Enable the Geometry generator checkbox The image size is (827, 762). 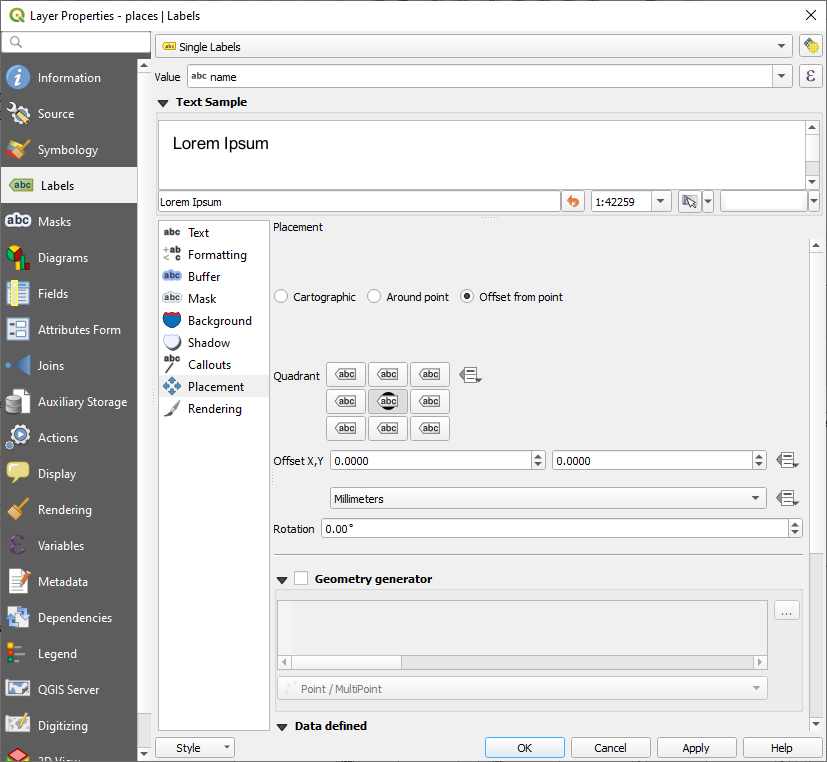(x=300, y=579)
